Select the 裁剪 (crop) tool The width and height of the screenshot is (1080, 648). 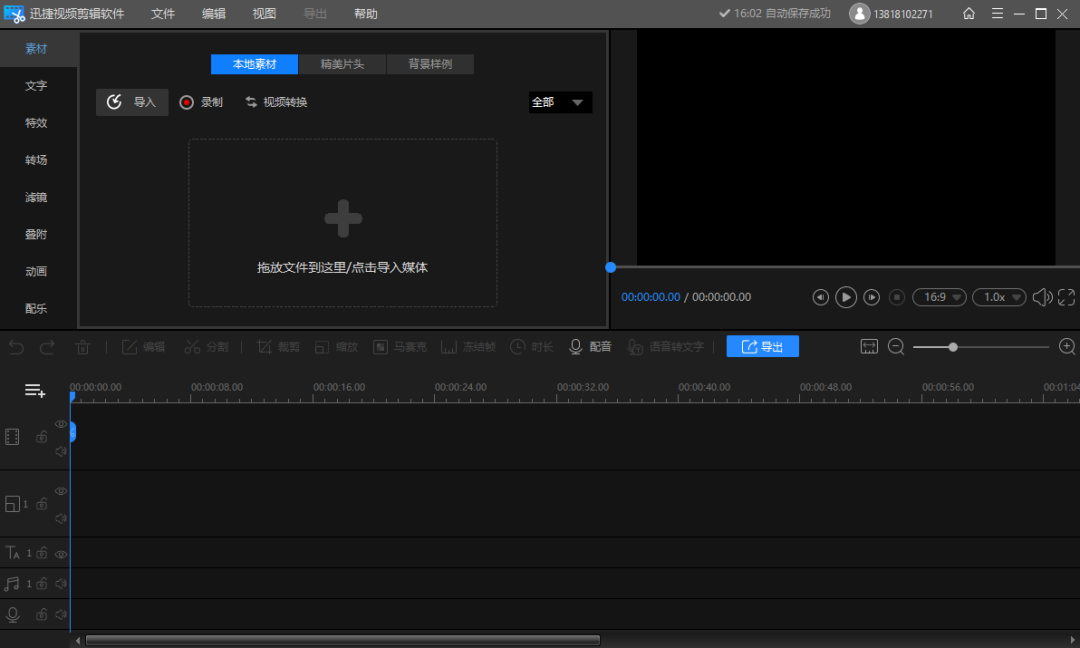(x=277, y=346)
